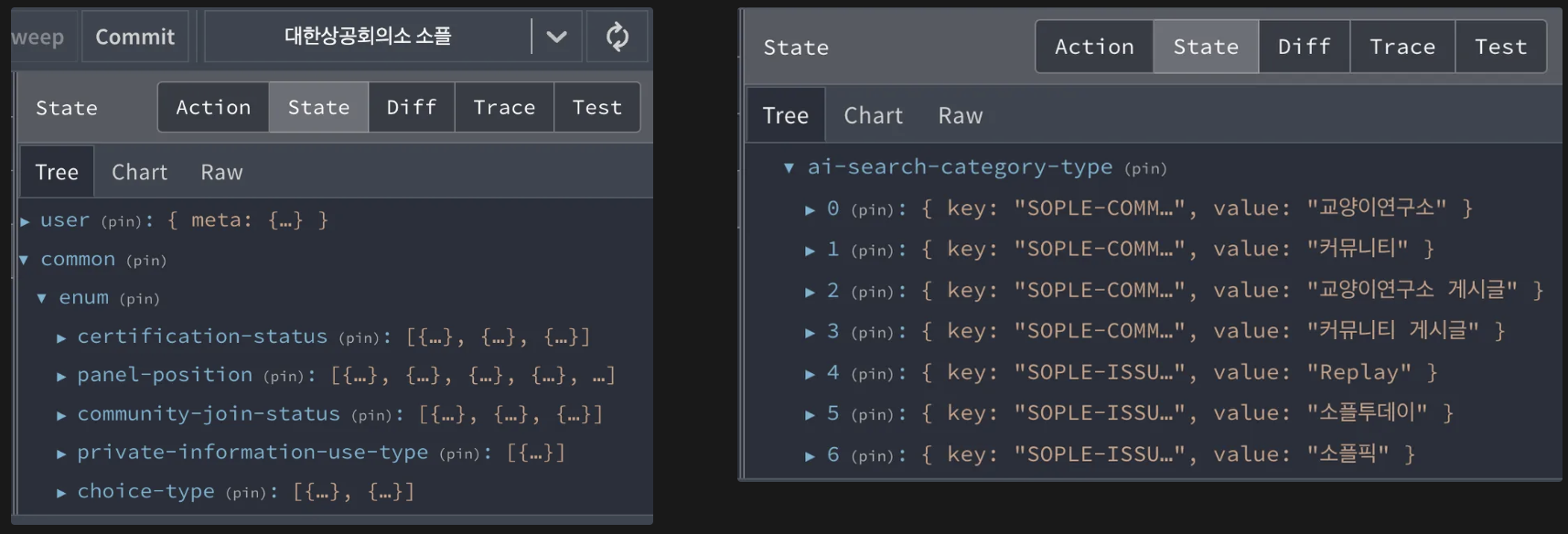Click pin label next to enum
This screenshot has width=1568, height=534.
click(139, 299)
